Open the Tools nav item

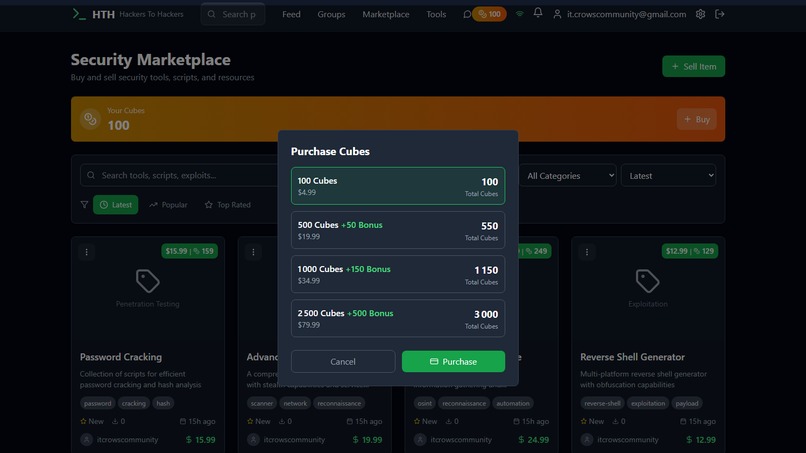(x=436, y=14)
